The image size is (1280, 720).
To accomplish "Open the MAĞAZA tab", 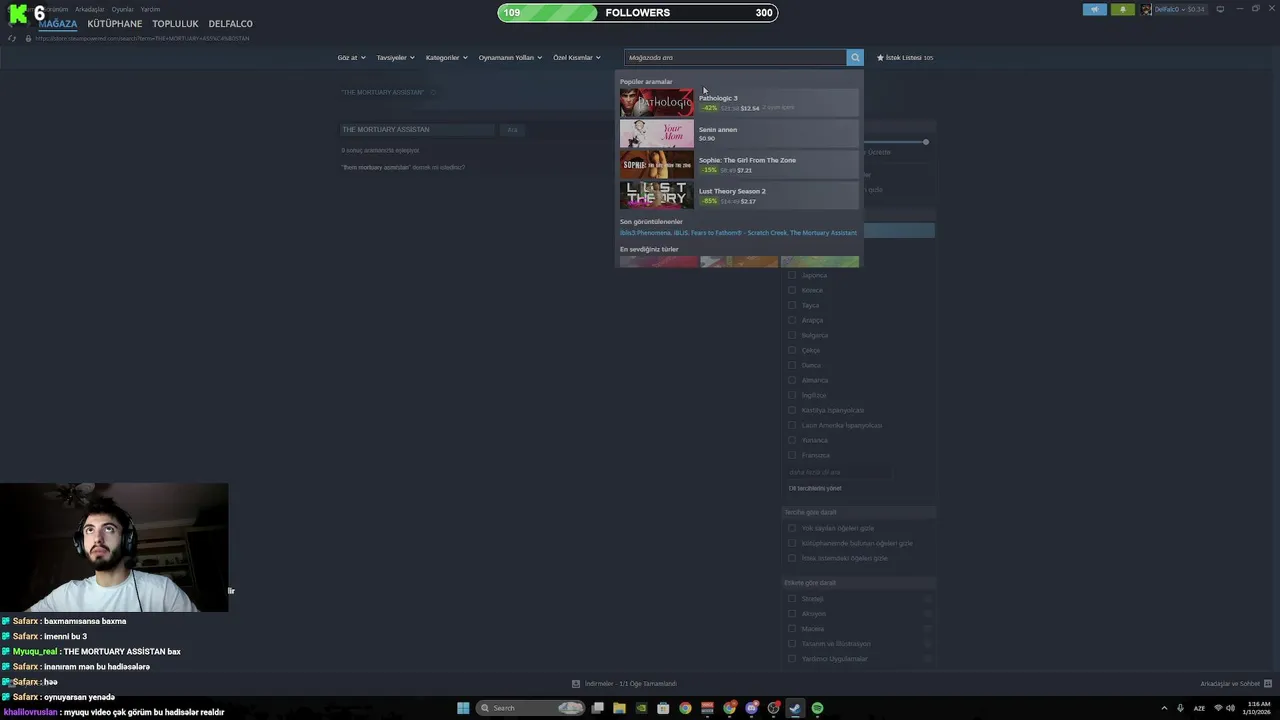I will (58, 23).
